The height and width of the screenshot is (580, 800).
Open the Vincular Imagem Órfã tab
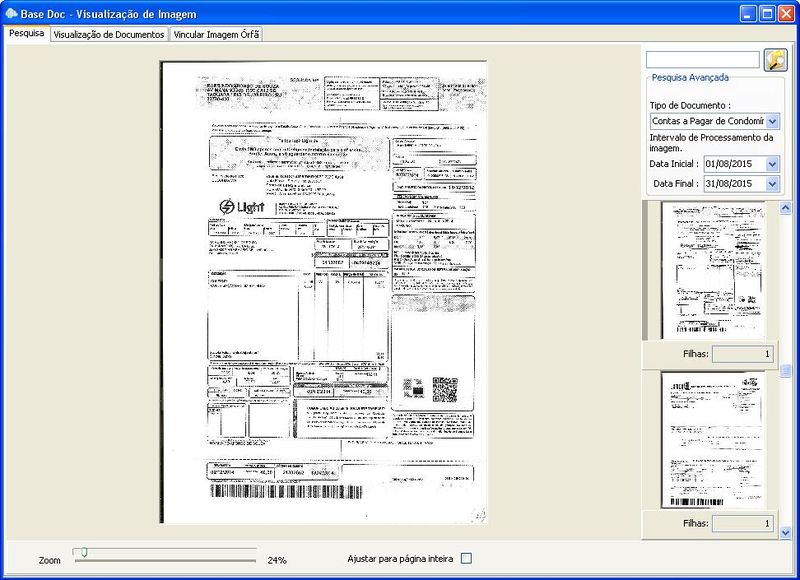[x=216, y=34]
